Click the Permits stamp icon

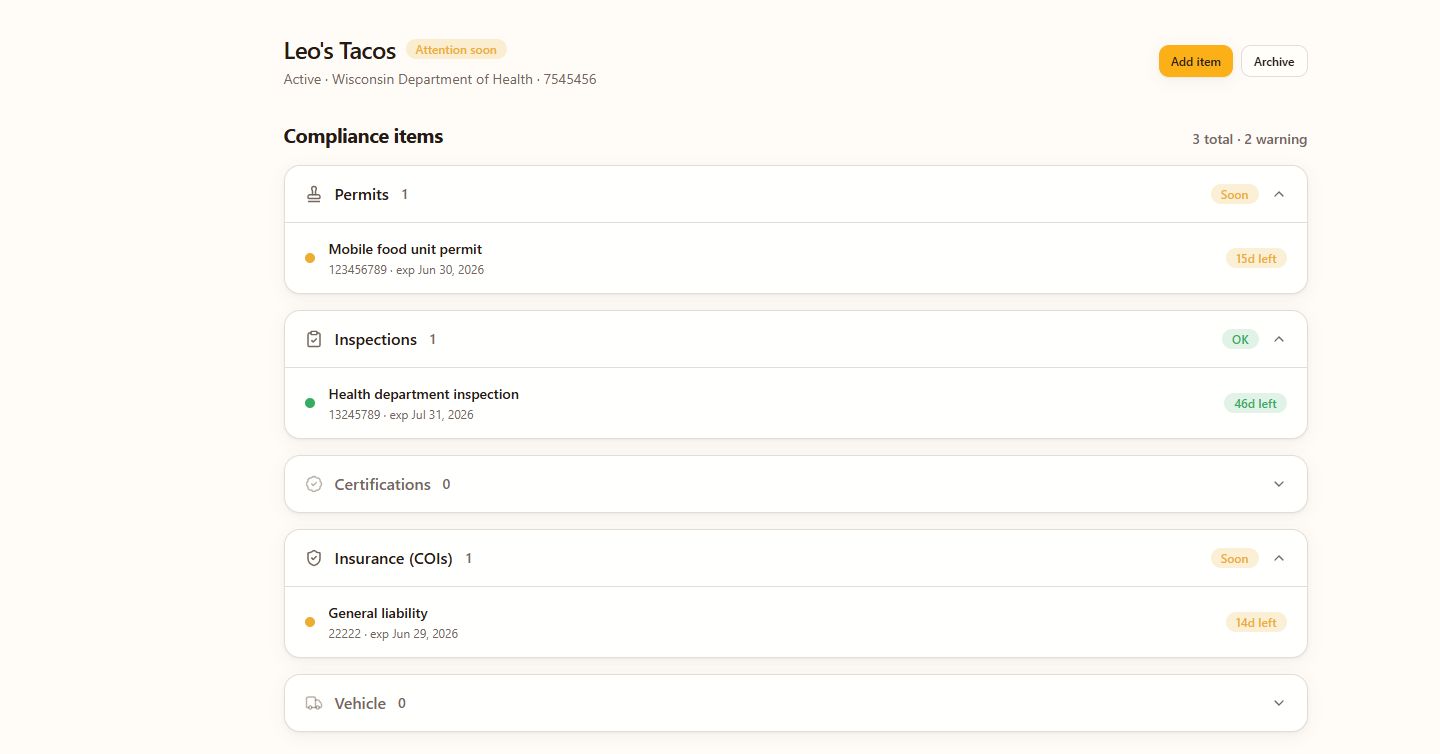[x=314, y=195]
